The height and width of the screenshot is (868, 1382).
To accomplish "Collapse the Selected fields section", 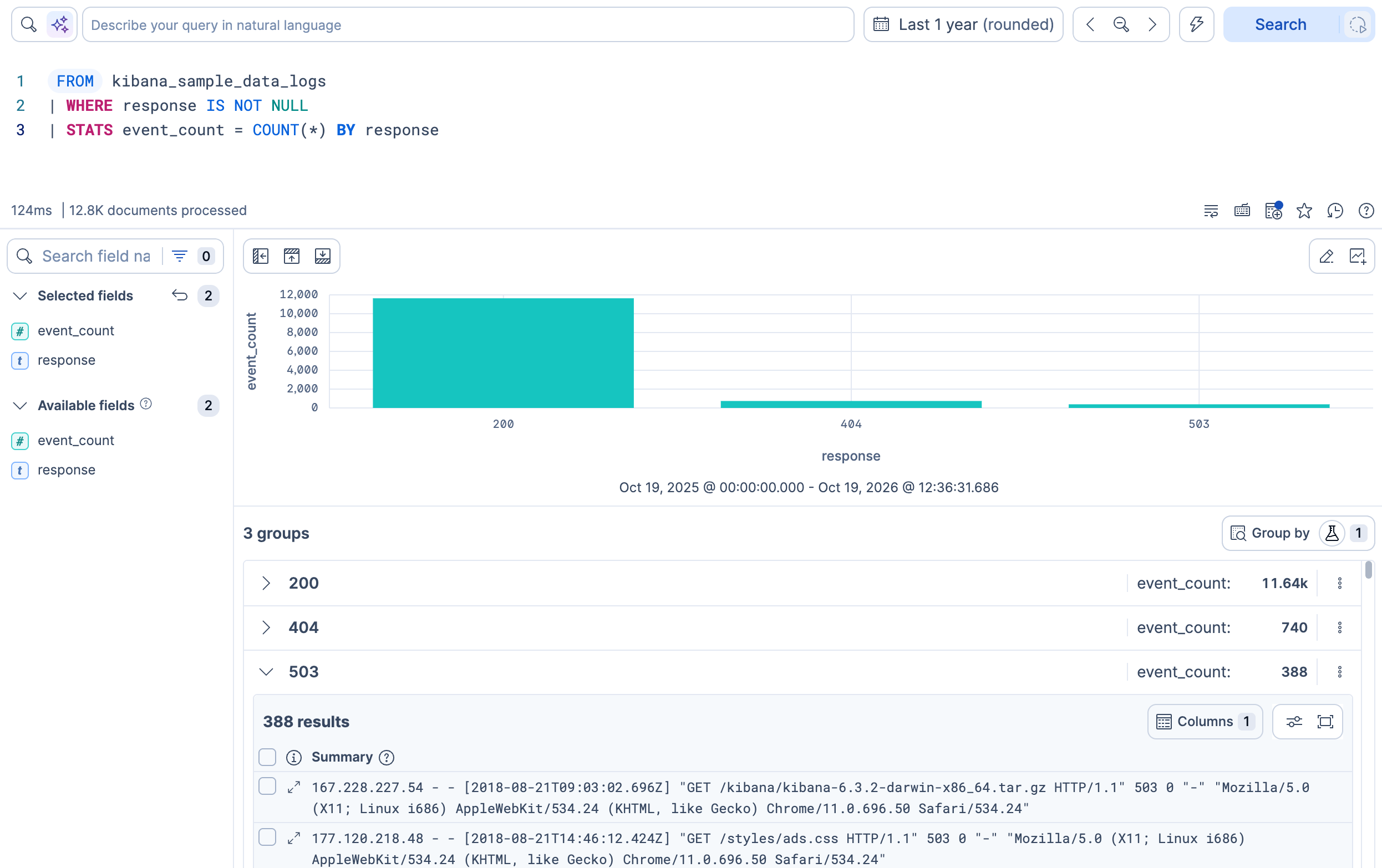I will pos(20,296).
